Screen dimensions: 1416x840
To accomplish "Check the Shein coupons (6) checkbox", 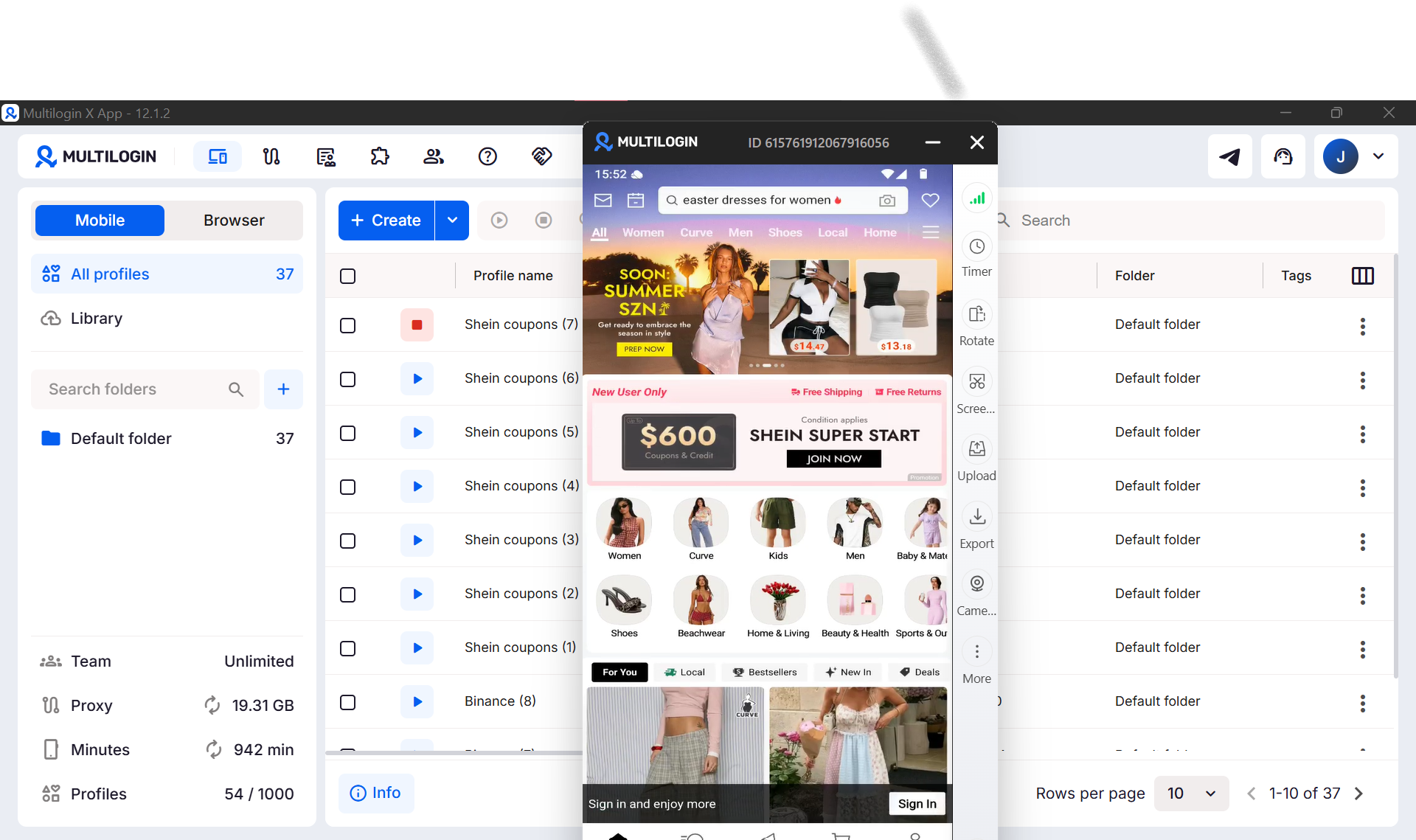I will click(348, 379).
